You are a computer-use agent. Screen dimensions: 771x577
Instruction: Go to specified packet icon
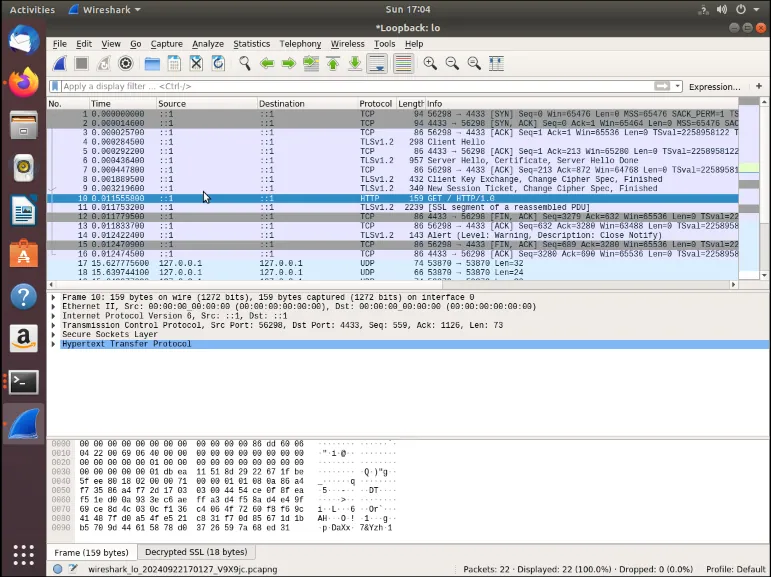tap(311, 63)
